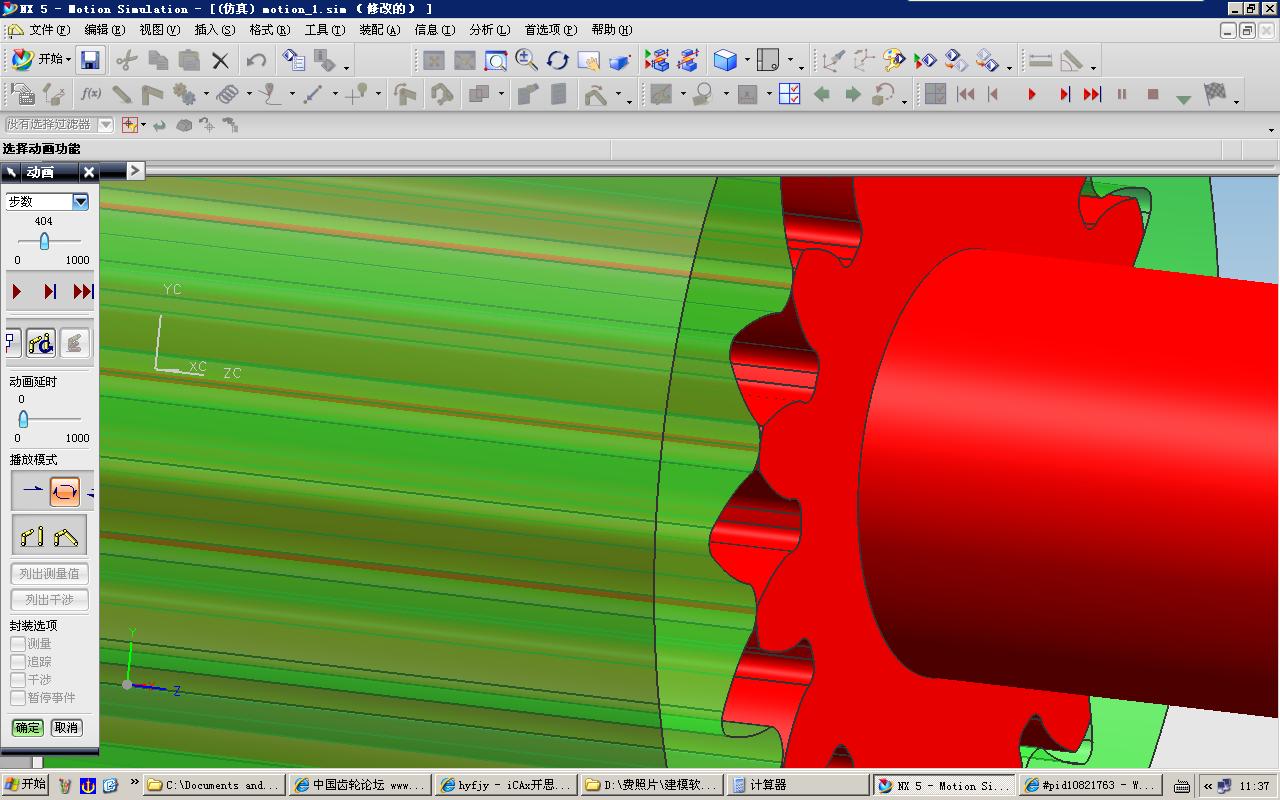Screen dimensions: 1280x800
Task: Click the toolbar pause button
Action: tap(1122, 94)
